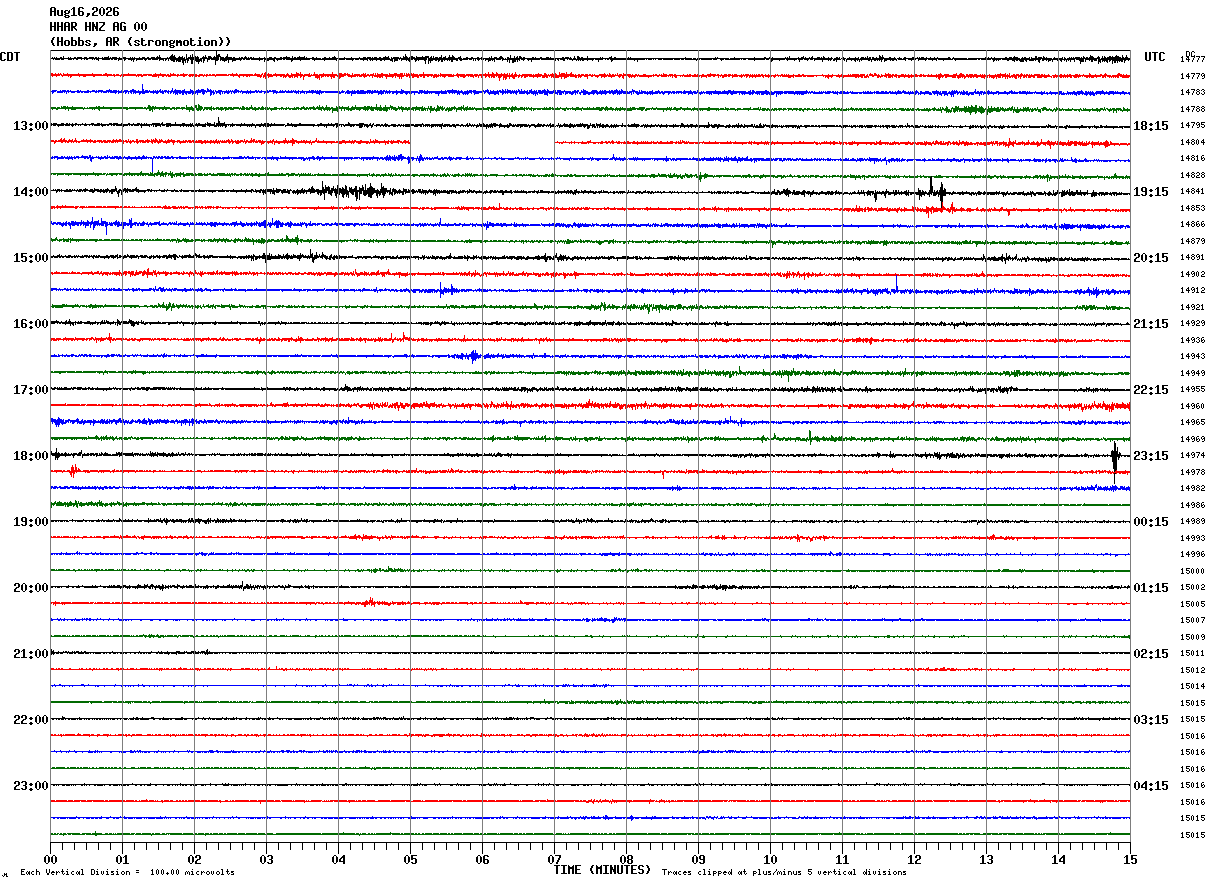Click the TIME (MINUTES) axis label
Viewport: 1210px width, 886px height.
tap(602, 870)
